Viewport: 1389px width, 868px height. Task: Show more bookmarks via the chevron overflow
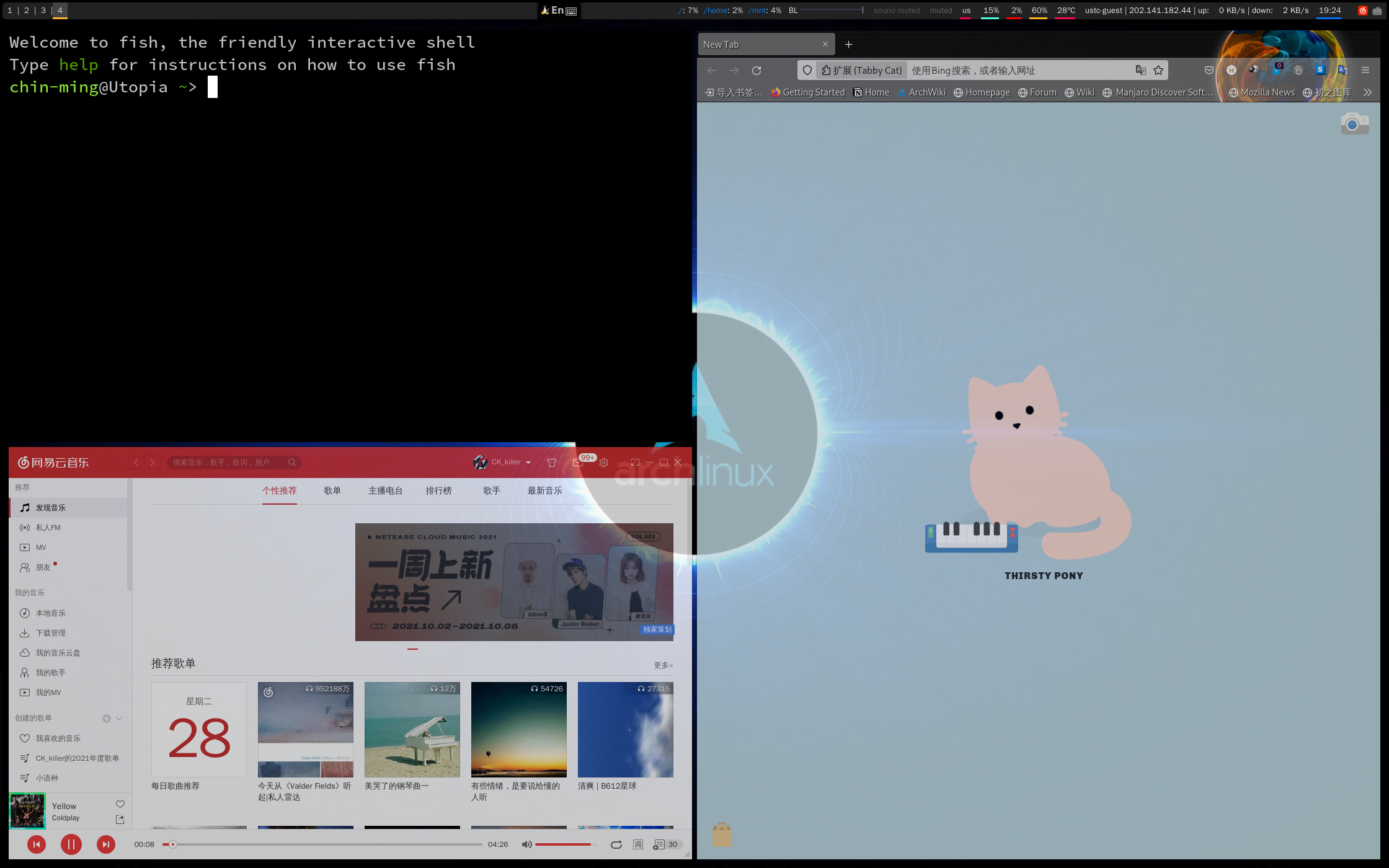[1368, 92]
